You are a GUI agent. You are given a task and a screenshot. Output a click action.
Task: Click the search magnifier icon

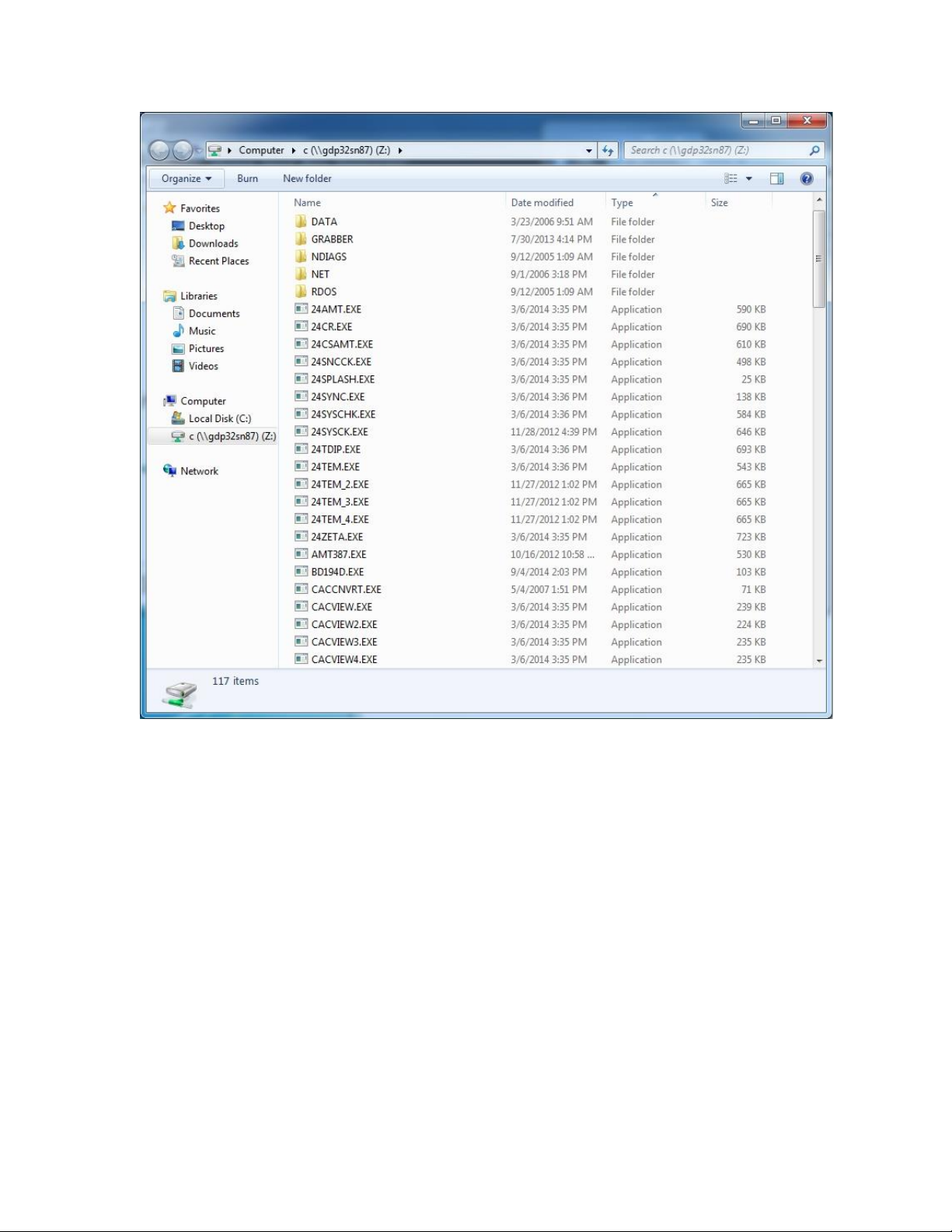tap(814, 151)
